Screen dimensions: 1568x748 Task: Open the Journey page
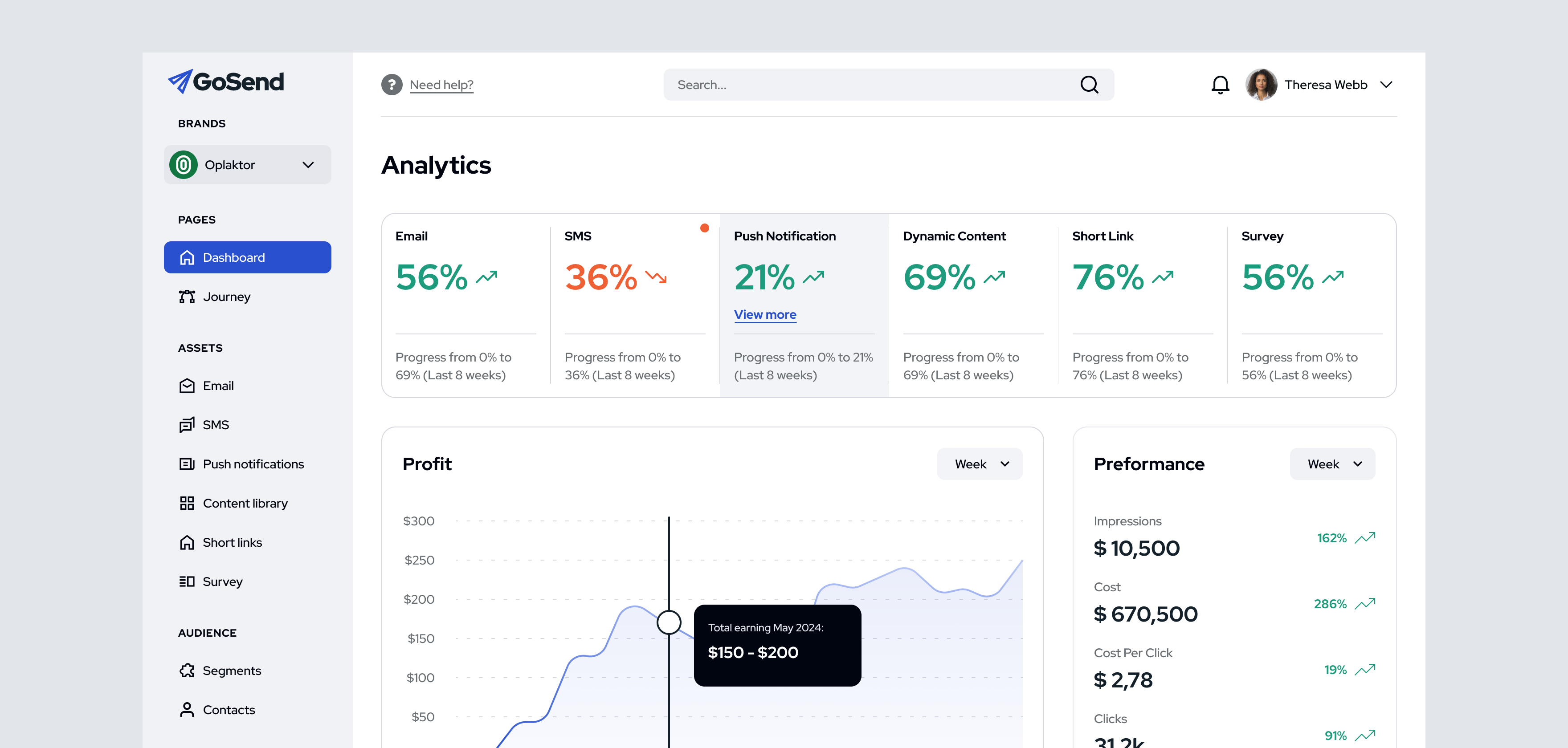[226, 297]
